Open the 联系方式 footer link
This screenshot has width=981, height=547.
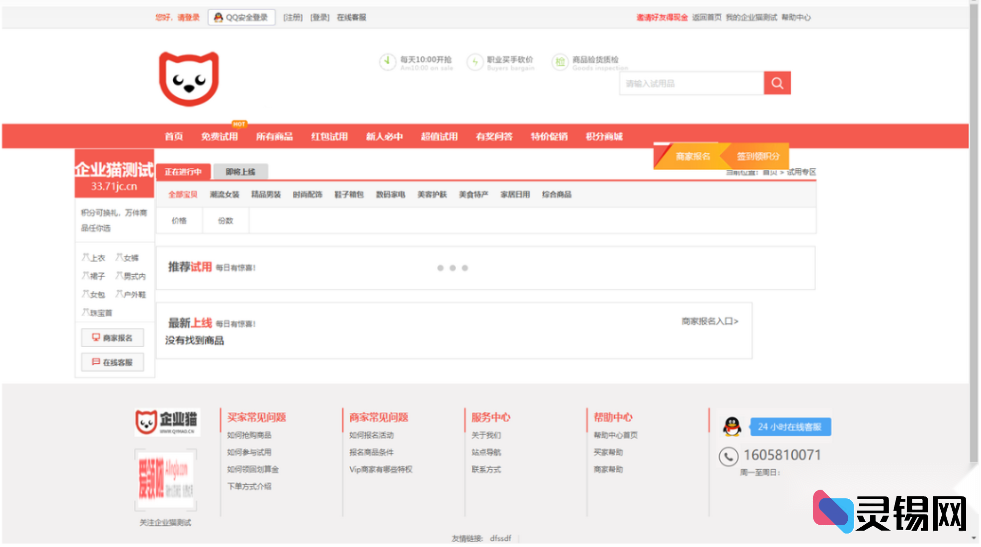click(486, 469)
